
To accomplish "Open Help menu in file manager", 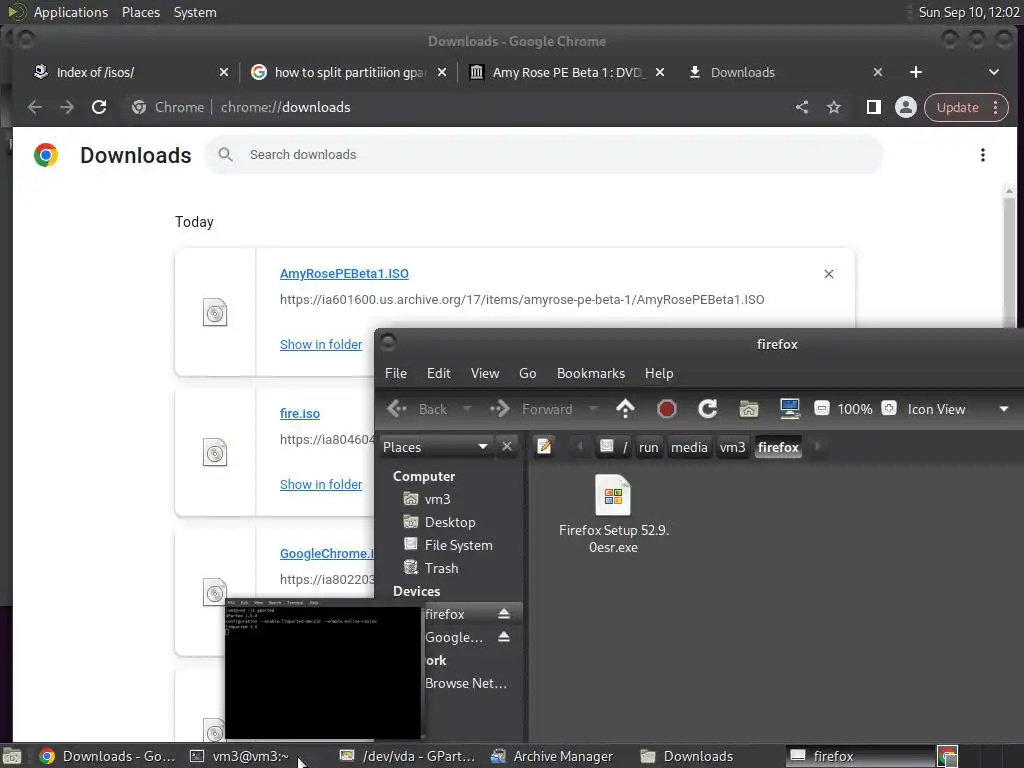I will 659,374.
